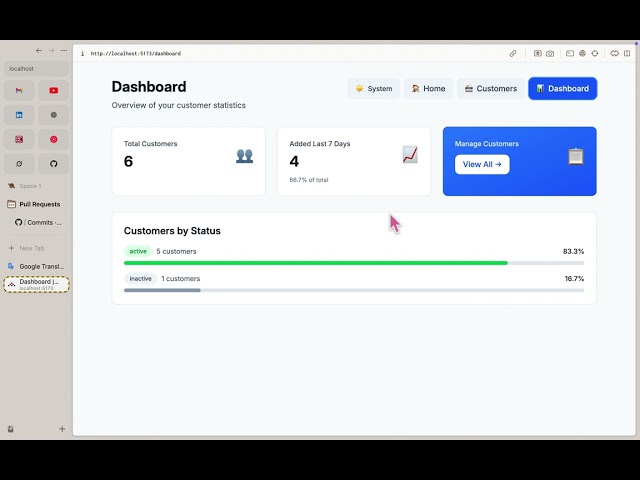Open the grey circle pinned shortcut beside LinkedIn
Viewport: 640px width, 480px height.
[x=53, y=115]
